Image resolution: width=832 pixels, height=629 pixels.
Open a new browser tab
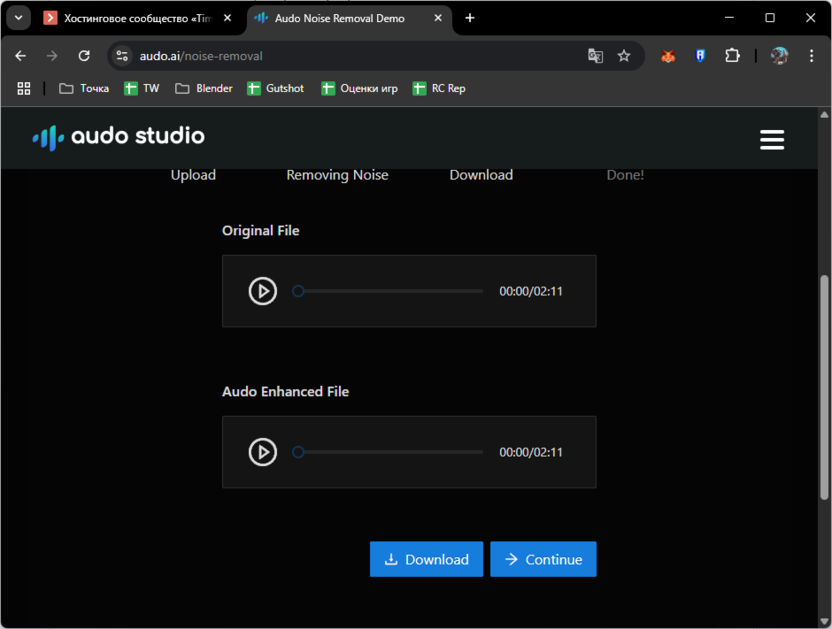(470, 18)
